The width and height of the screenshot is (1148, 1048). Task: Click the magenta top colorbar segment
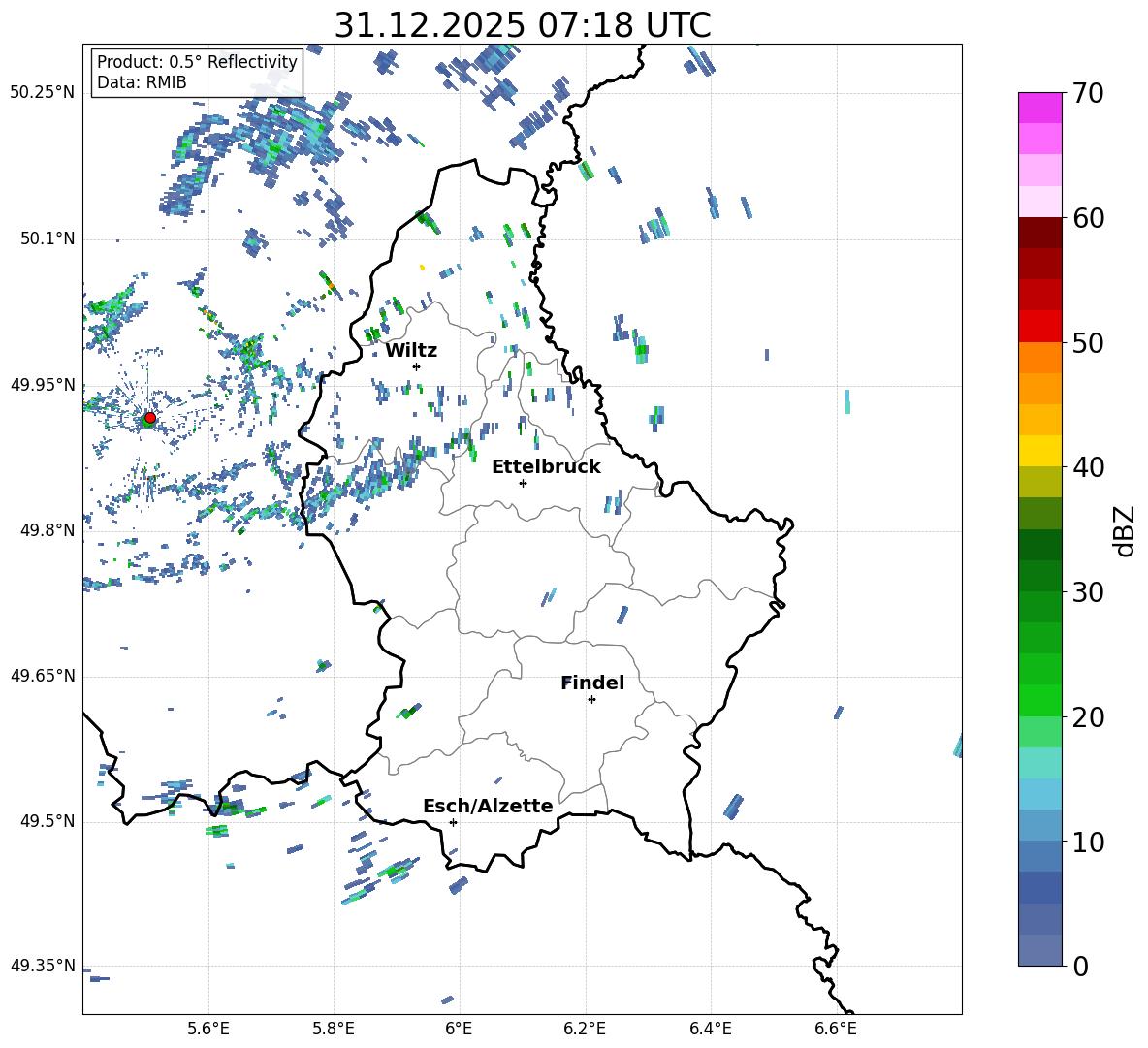1040,109
